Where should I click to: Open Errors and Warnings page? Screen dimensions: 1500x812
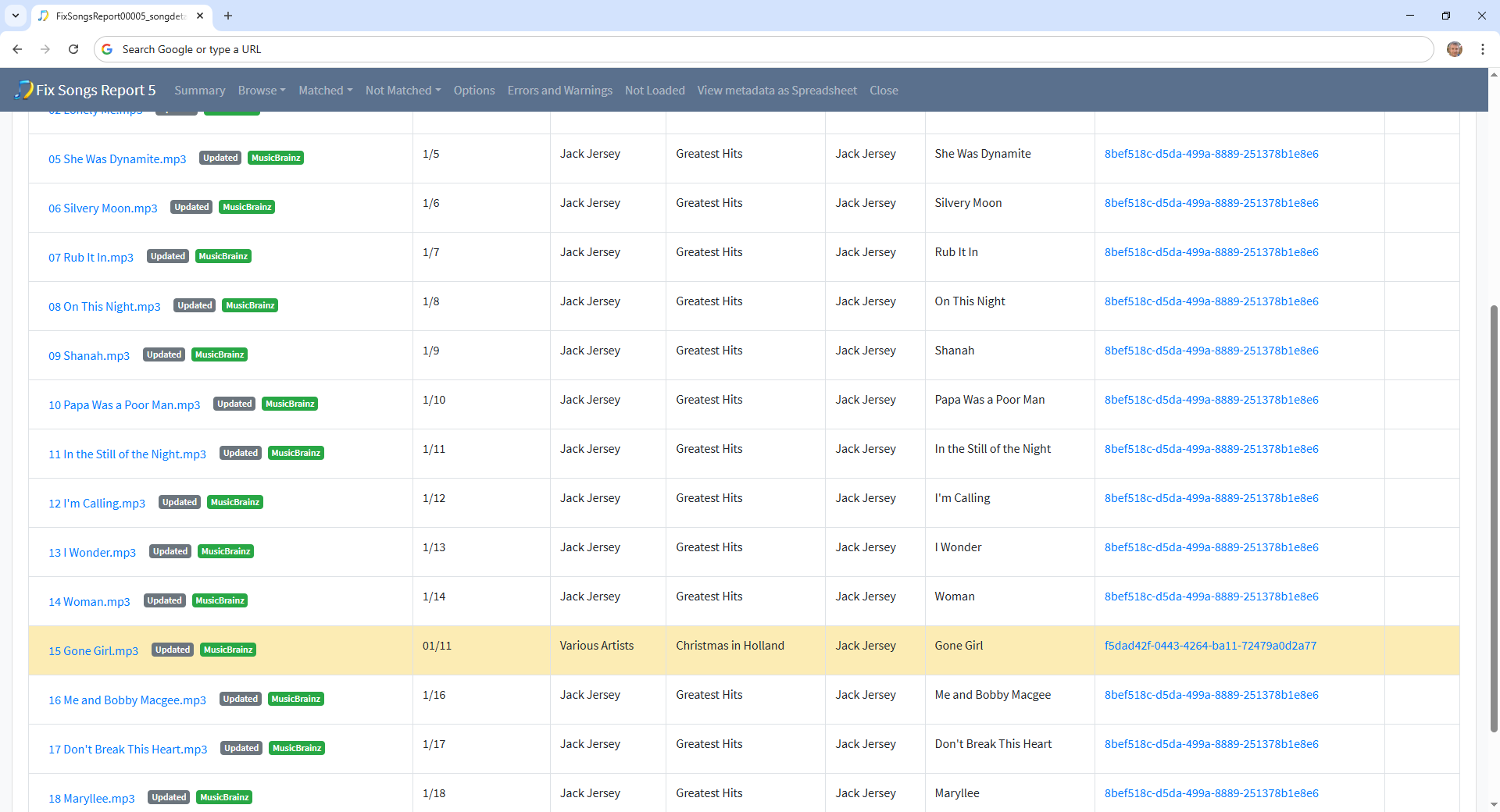point(559,91)
